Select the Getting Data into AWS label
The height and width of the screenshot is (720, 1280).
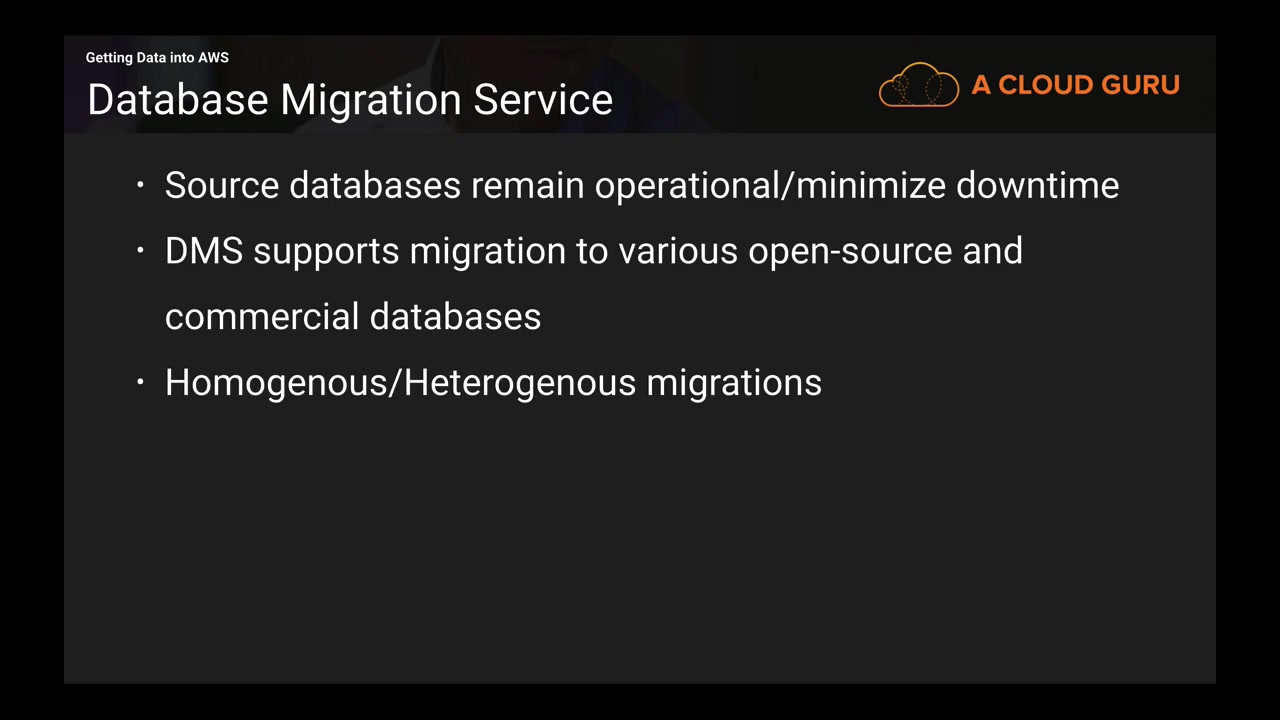click(x=157, y=58)
